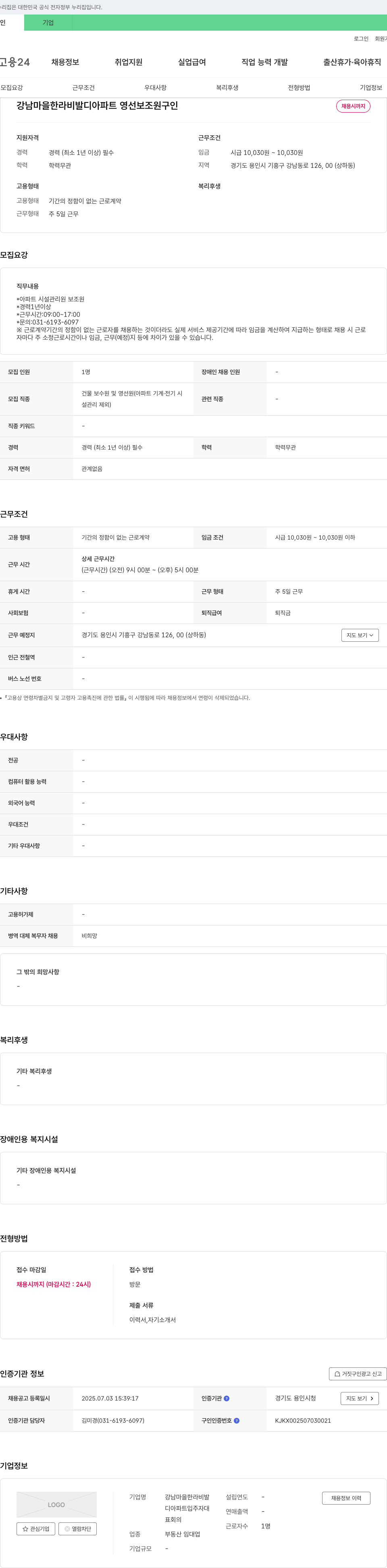Click 퇴직금 value in 퇴직급여 row
387x1568 pixels.
click(x=283, y=613)
